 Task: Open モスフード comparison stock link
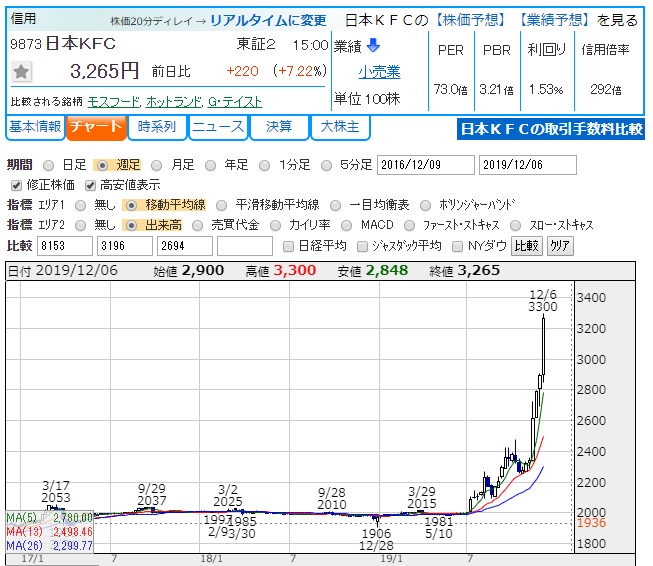(x=114, y=102)
